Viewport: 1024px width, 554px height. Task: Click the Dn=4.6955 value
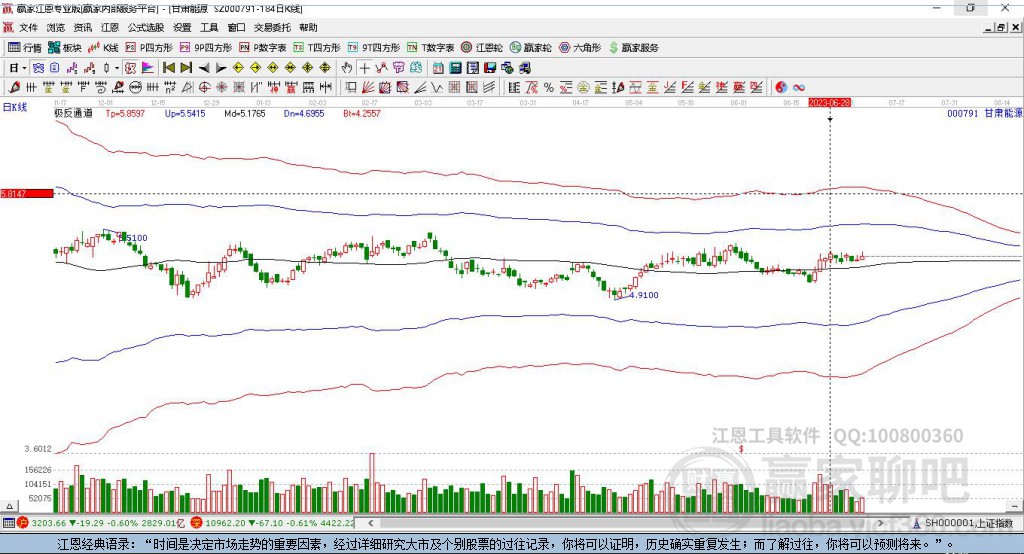point(304,113)
